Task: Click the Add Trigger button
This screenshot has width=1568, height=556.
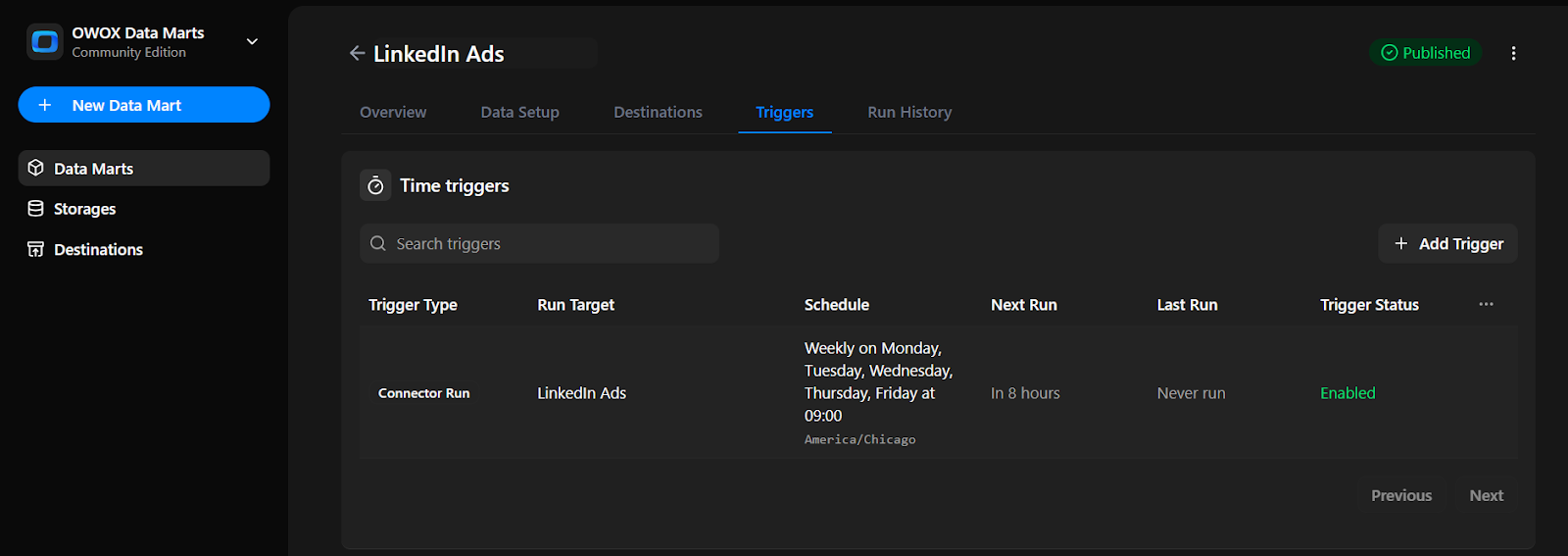Action: [x=1448, y=243]
